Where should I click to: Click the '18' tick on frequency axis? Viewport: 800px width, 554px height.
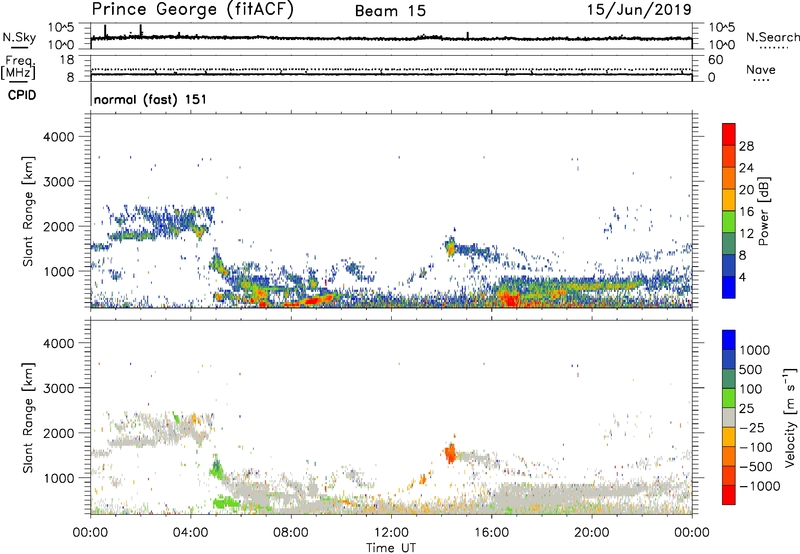point(67,60)
